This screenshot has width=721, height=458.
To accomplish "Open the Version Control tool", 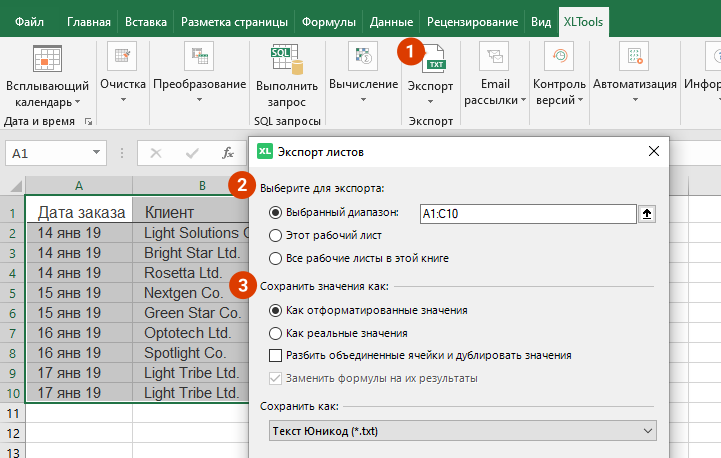I will pyautogui.click(x=559, y=58).
